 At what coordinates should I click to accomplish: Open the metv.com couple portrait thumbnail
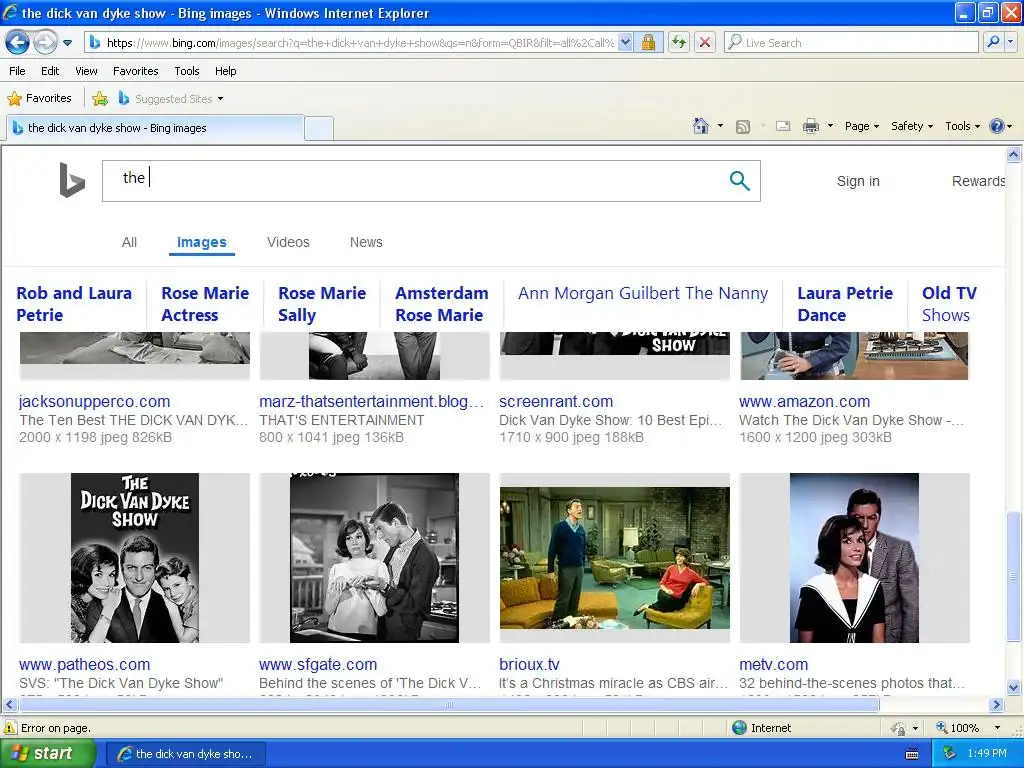click(854, 558)
